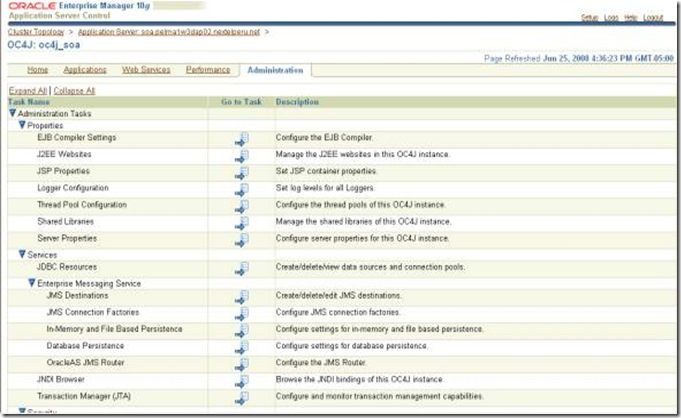Click 'Configure the EJB Compiler.' description
Viewport: 681px width, 418px height.
point(324,138)
